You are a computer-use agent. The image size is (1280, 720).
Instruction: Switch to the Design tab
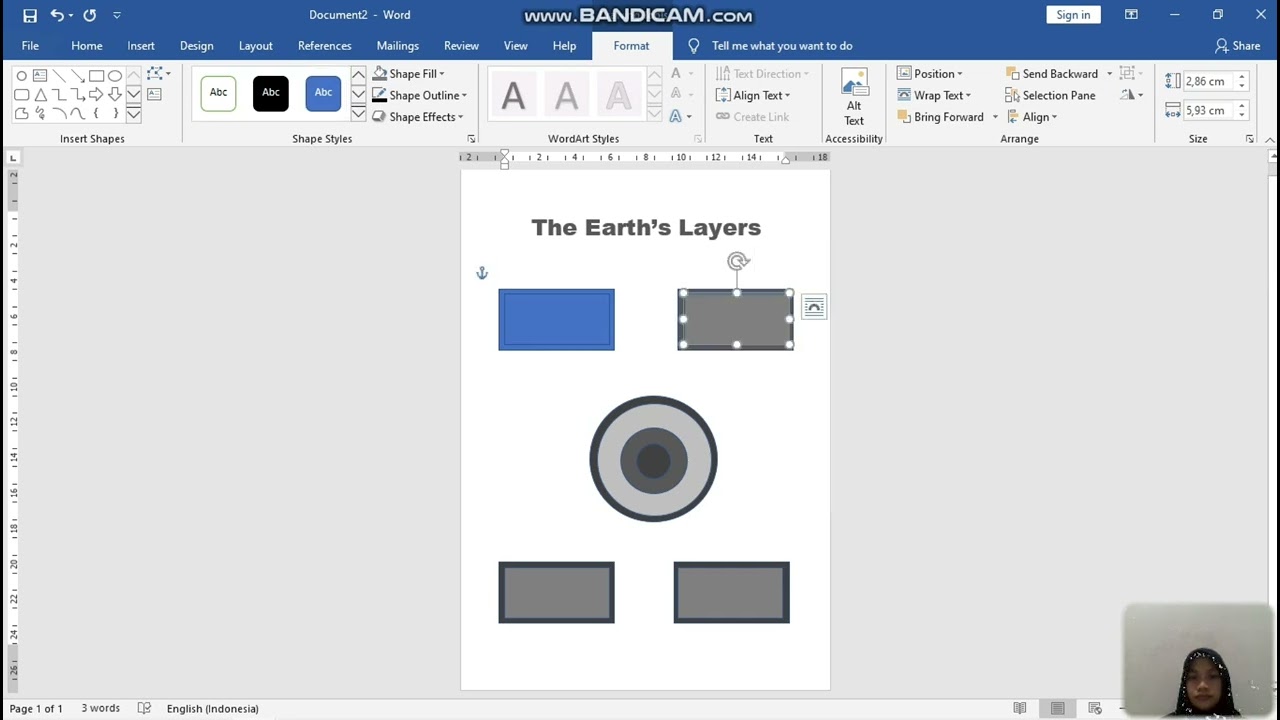(x=196, y=46)
